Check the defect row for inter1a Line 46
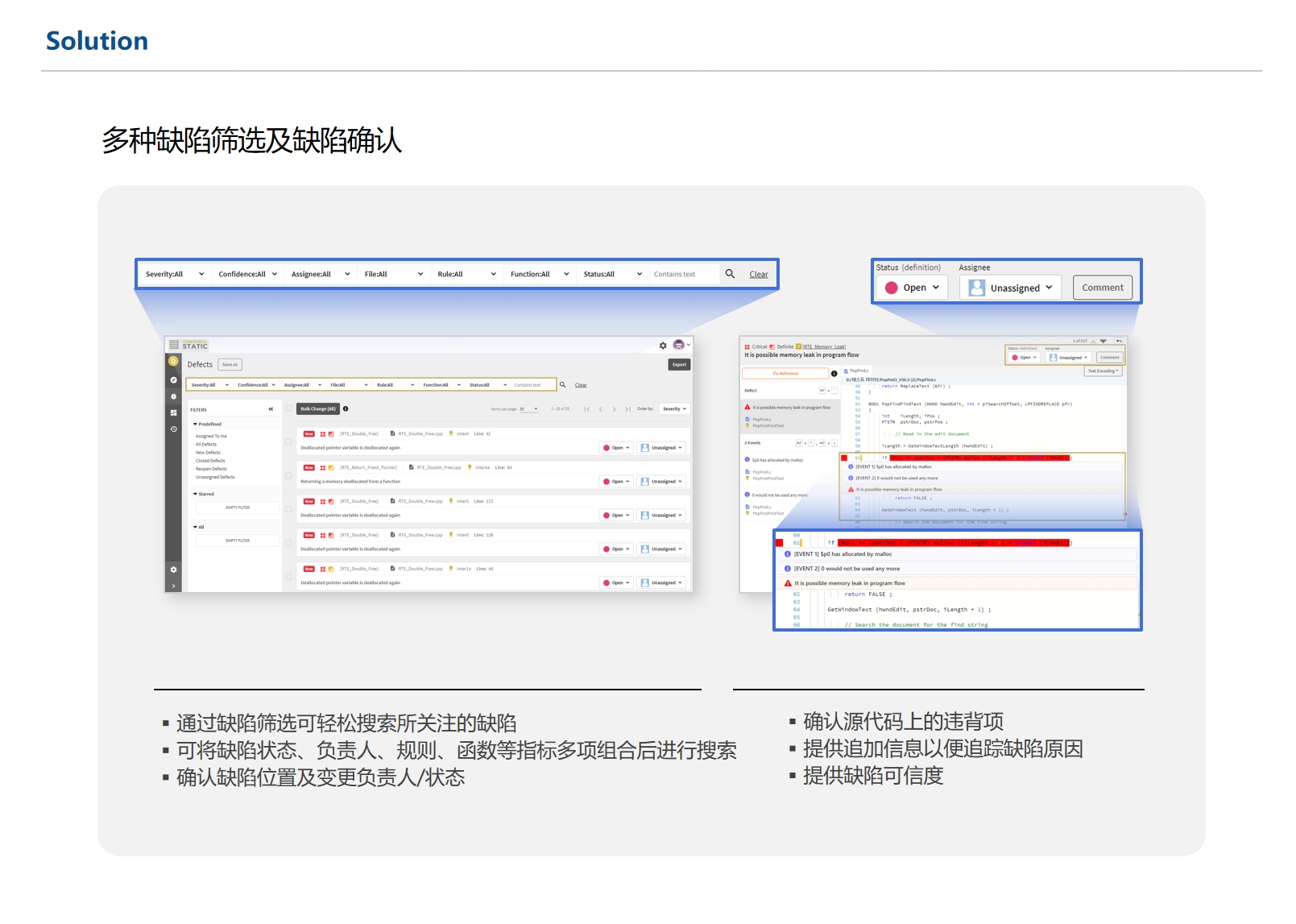The height and width of the screenshot is (924, 1296). click(x=288, y=577)
